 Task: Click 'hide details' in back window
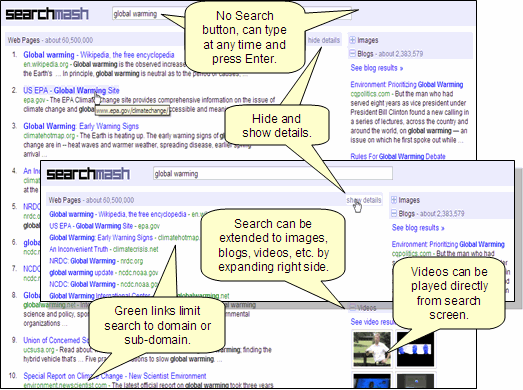pos(324,40)
